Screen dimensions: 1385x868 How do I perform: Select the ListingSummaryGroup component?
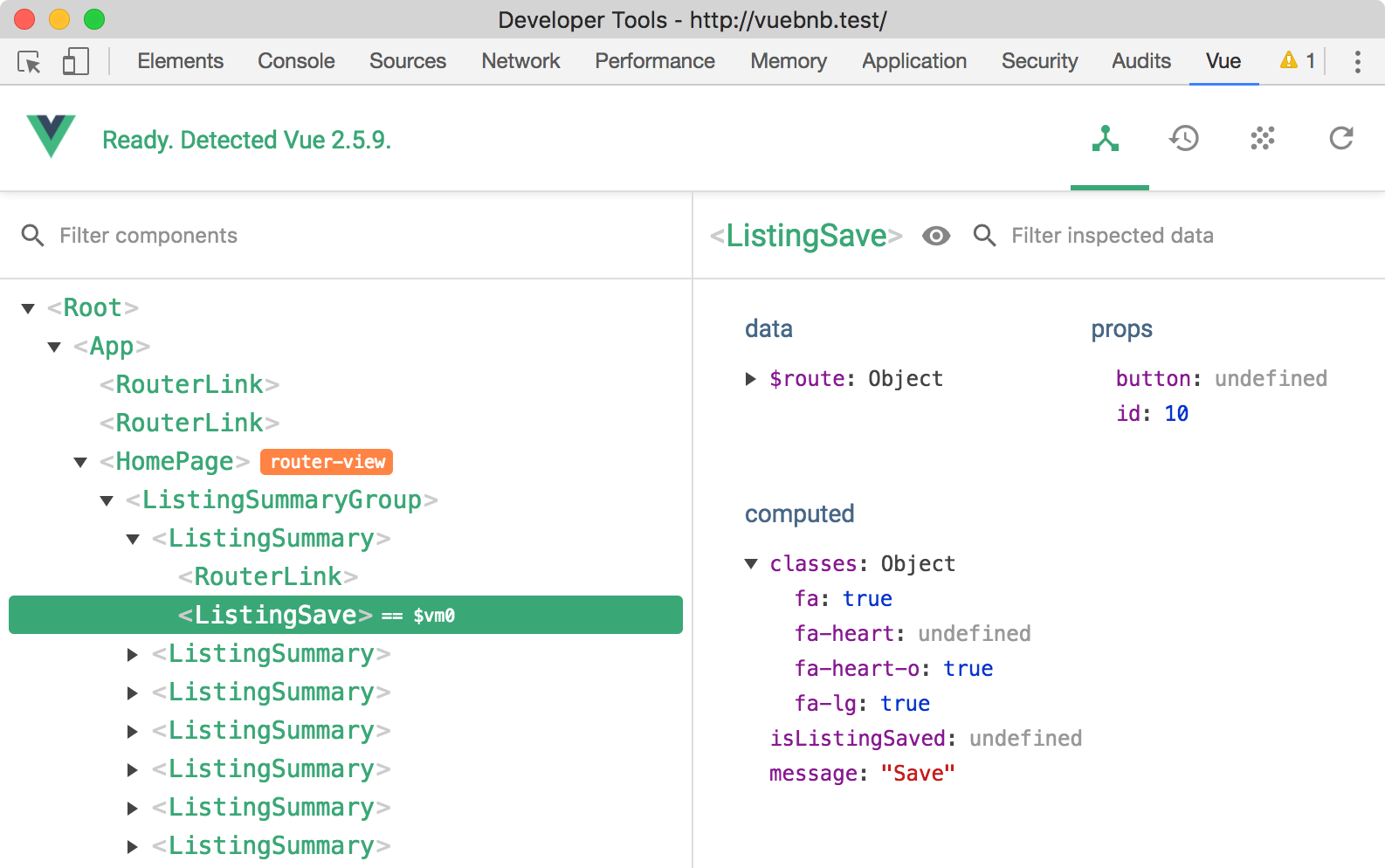(x=282, y=500)
